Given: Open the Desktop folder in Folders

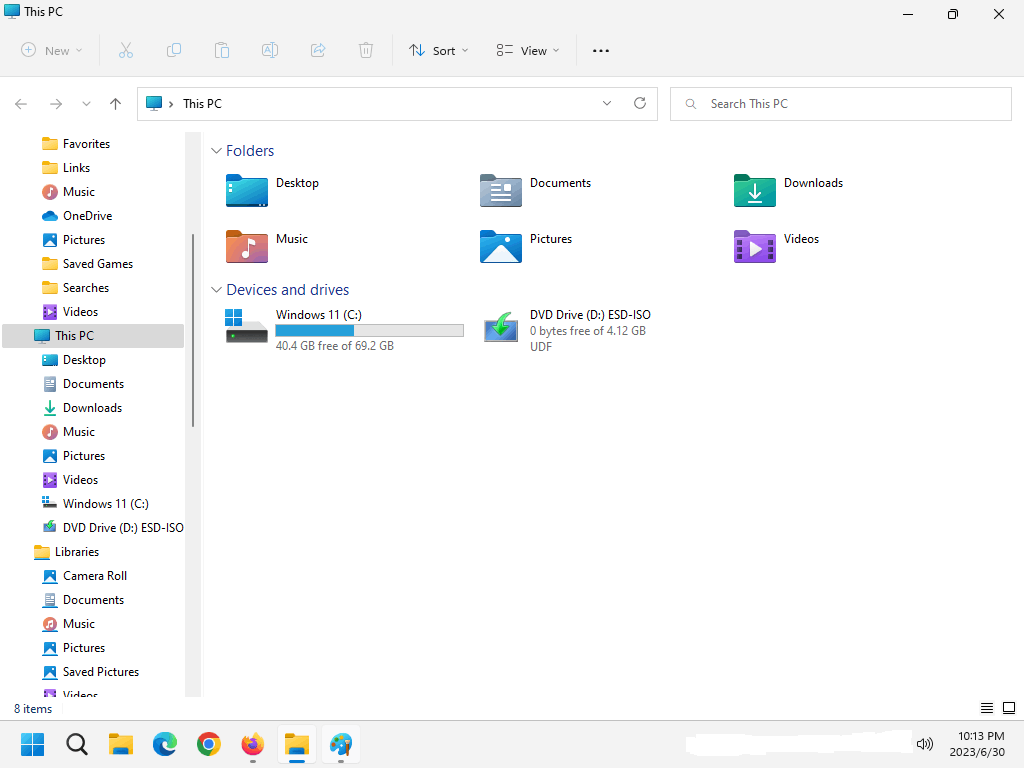Looking at the screenshot, I should click(272, 190).
